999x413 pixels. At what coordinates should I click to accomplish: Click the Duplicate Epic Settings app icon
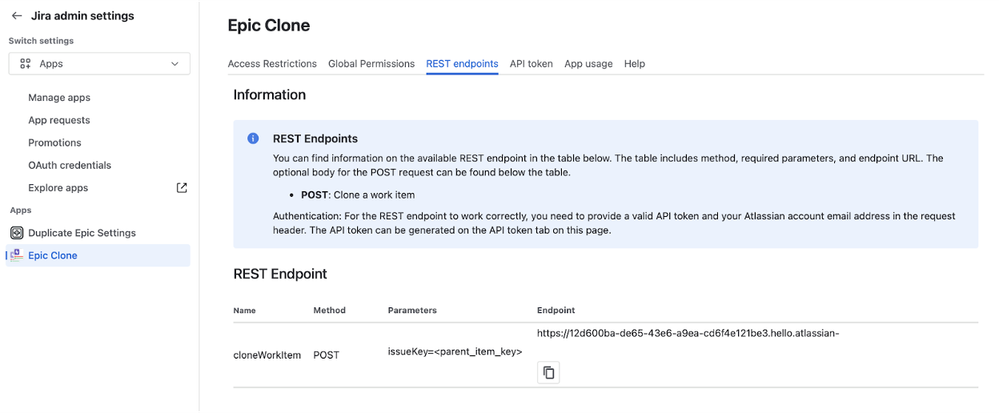point(17,233)
